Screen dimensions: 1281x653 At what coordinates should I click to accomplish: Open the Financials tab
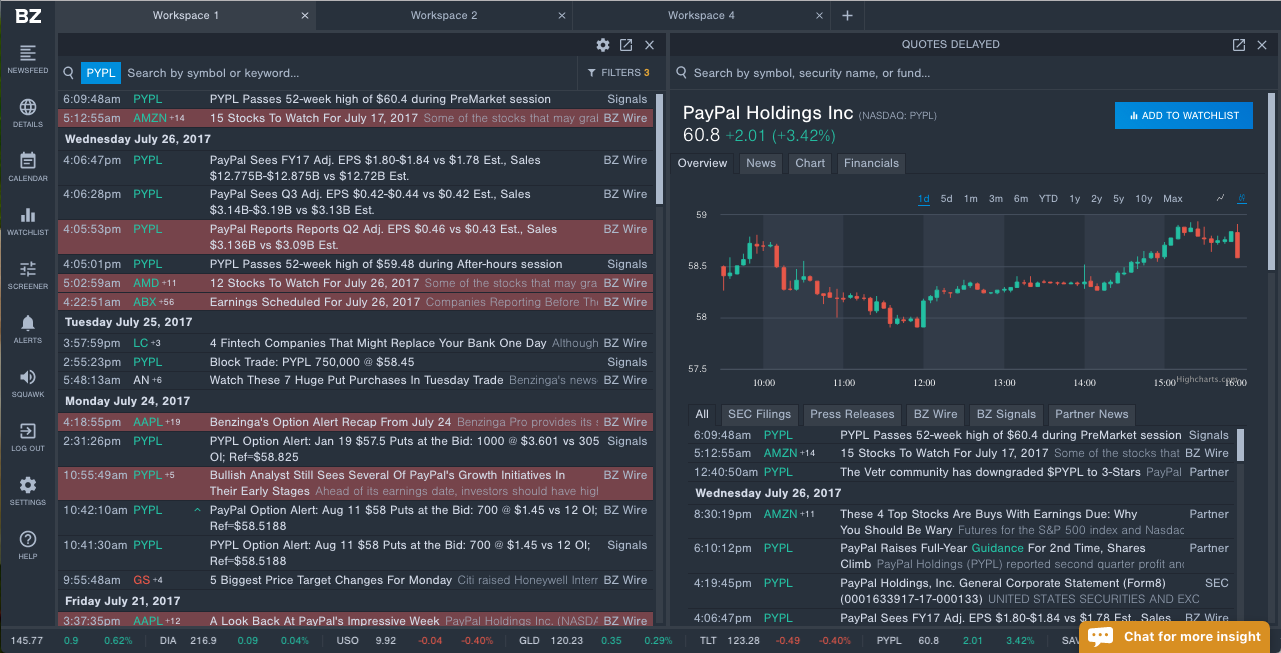tap(871, 163)
